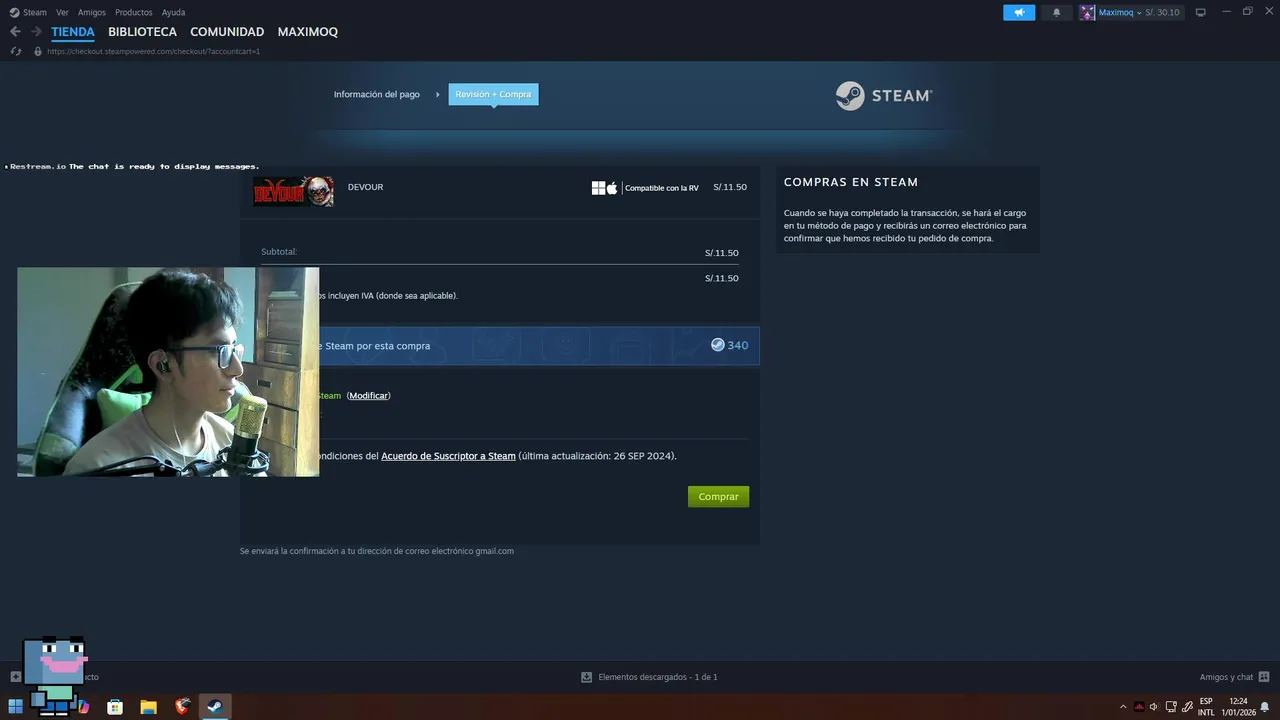The width and height of the screenshot is (1280, 720).
Task: Open File Explorer from the taskbar
Action: tap(148, 707)
